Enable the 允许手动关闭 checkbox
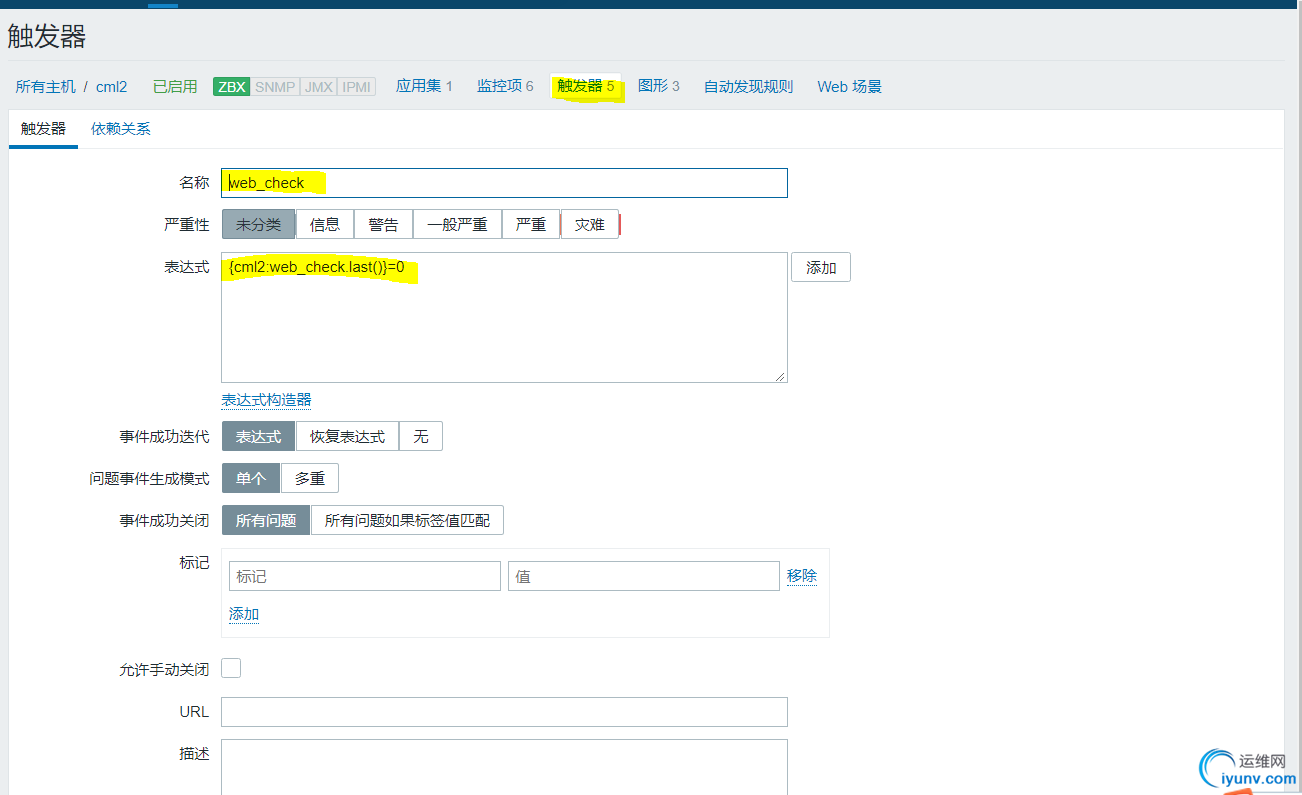The height and width of the screenshot is (795, 1302). tap(231, 668)
